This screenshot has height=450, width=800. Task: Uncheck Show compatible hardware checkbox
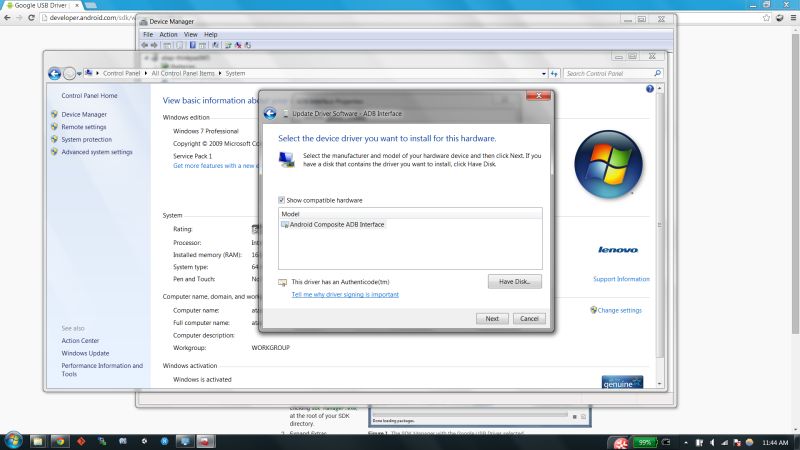click(281, 200)
